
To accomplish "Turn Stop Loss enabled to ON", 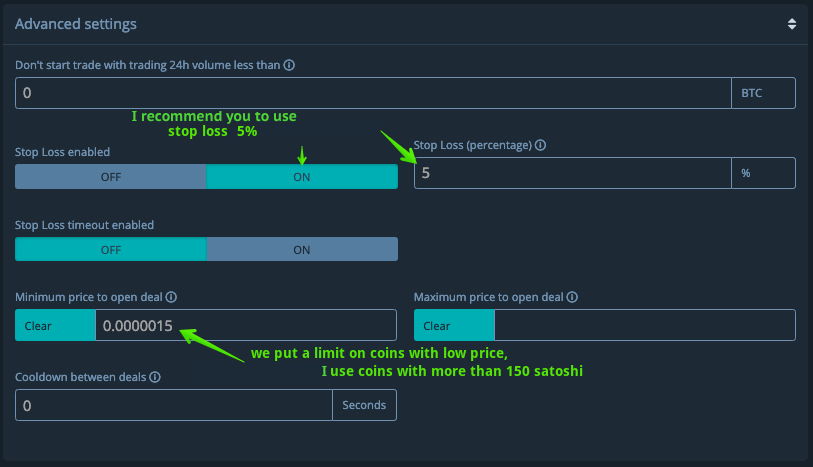I will [x=301, y=176].
